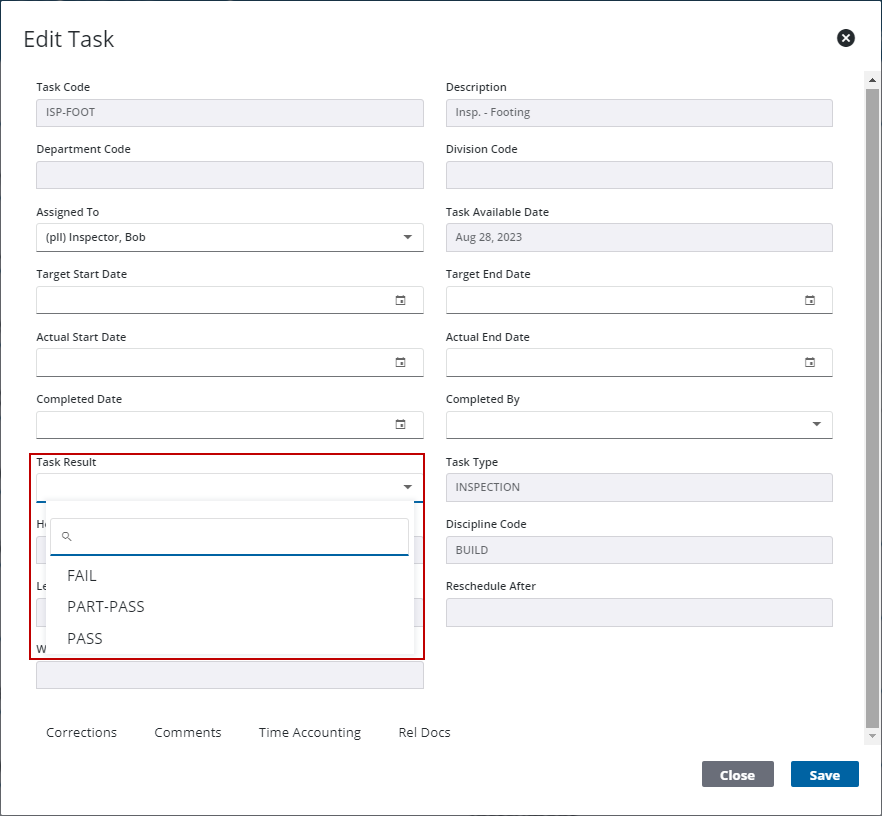Dismiss the Edit Task dialog with the X

click(x=845, y=38)
